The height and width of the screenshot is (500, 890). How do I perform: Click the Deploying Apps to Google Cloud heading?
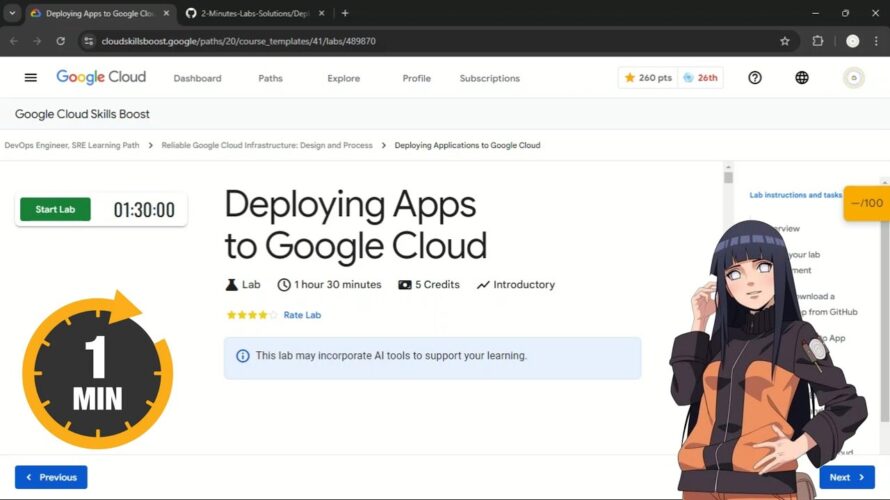(356, 225)
